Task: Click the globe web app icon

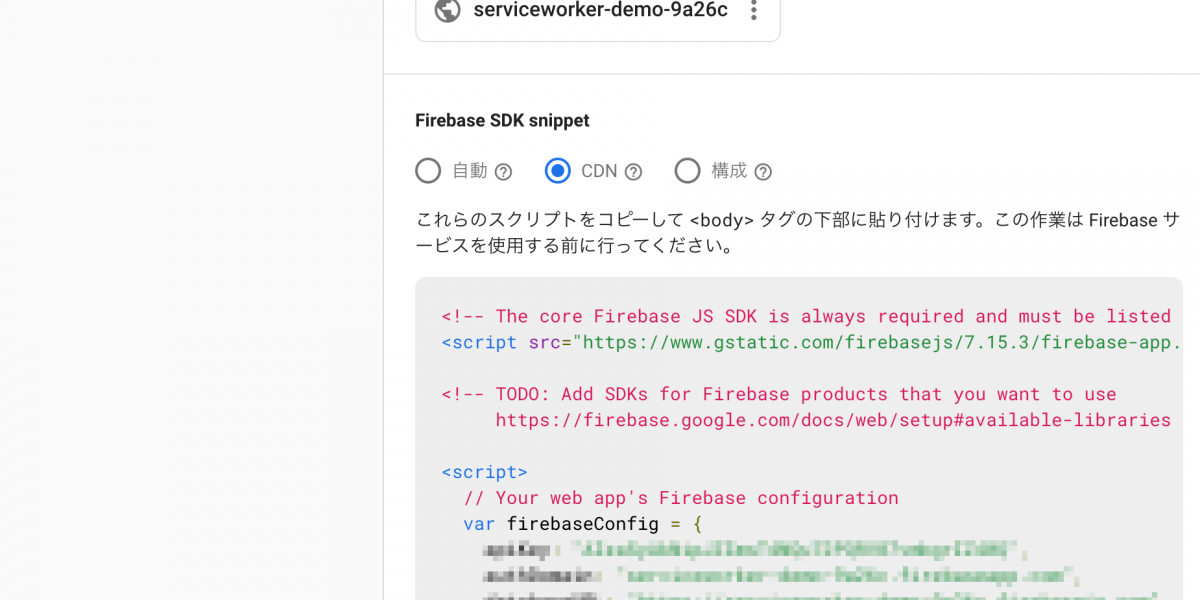Action: point(447,11)
